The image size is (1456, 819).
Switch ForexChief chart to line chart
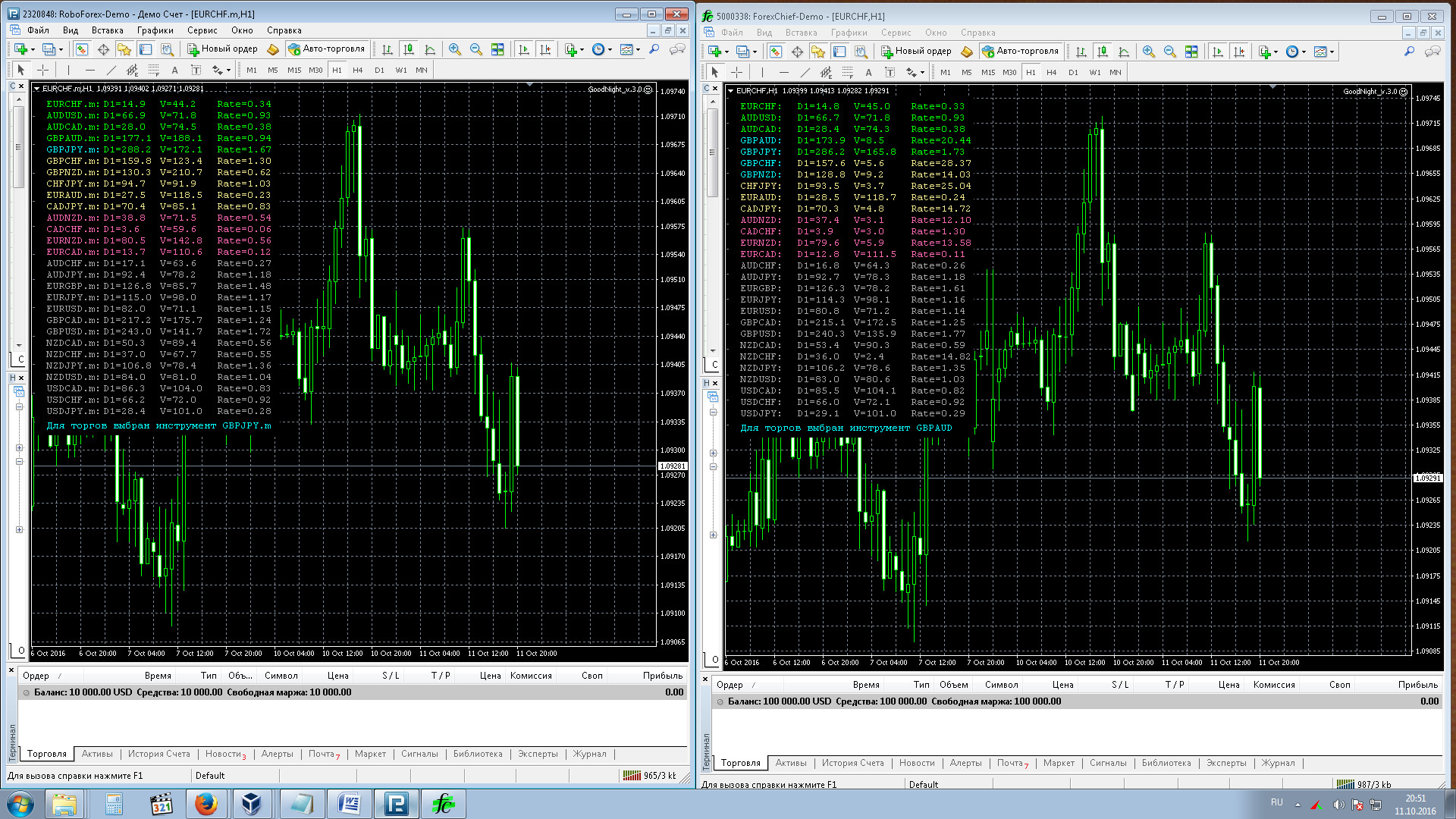pyautogui.click(x=1124, y=52)
